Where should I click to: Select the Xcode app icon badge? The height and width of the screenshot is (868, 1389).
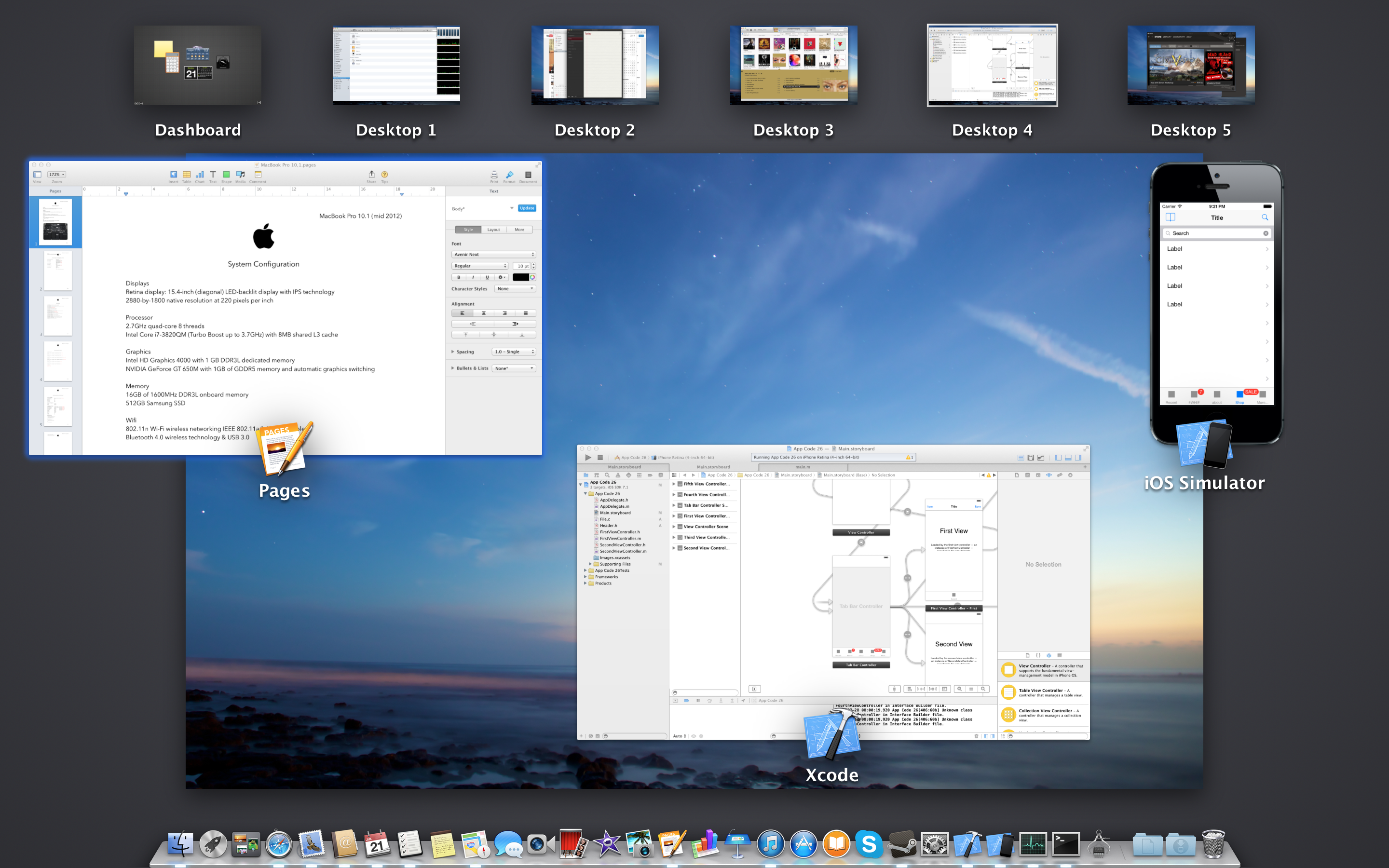(832, 734)
